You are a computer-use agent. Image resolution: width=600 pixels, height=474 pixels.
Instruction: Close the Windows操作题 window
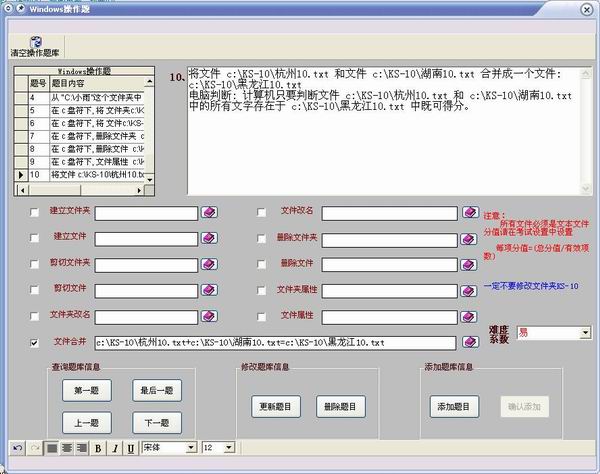coord(587,9)
